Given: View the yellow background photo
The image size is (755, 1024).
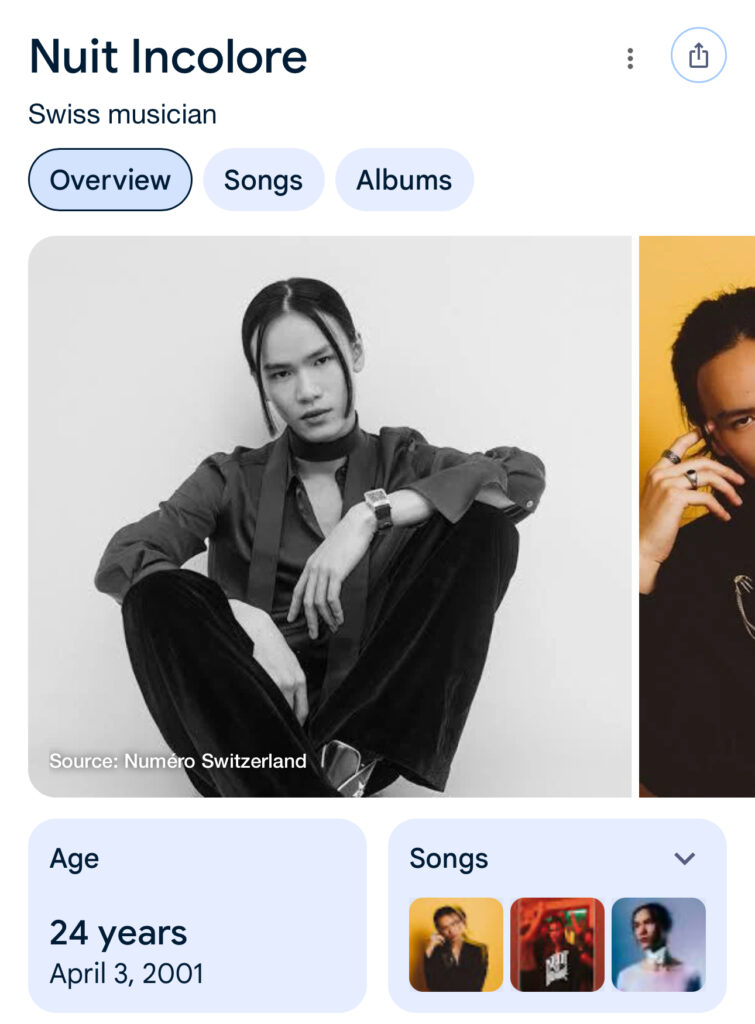Looking at the screenshot, I should 697,516.
